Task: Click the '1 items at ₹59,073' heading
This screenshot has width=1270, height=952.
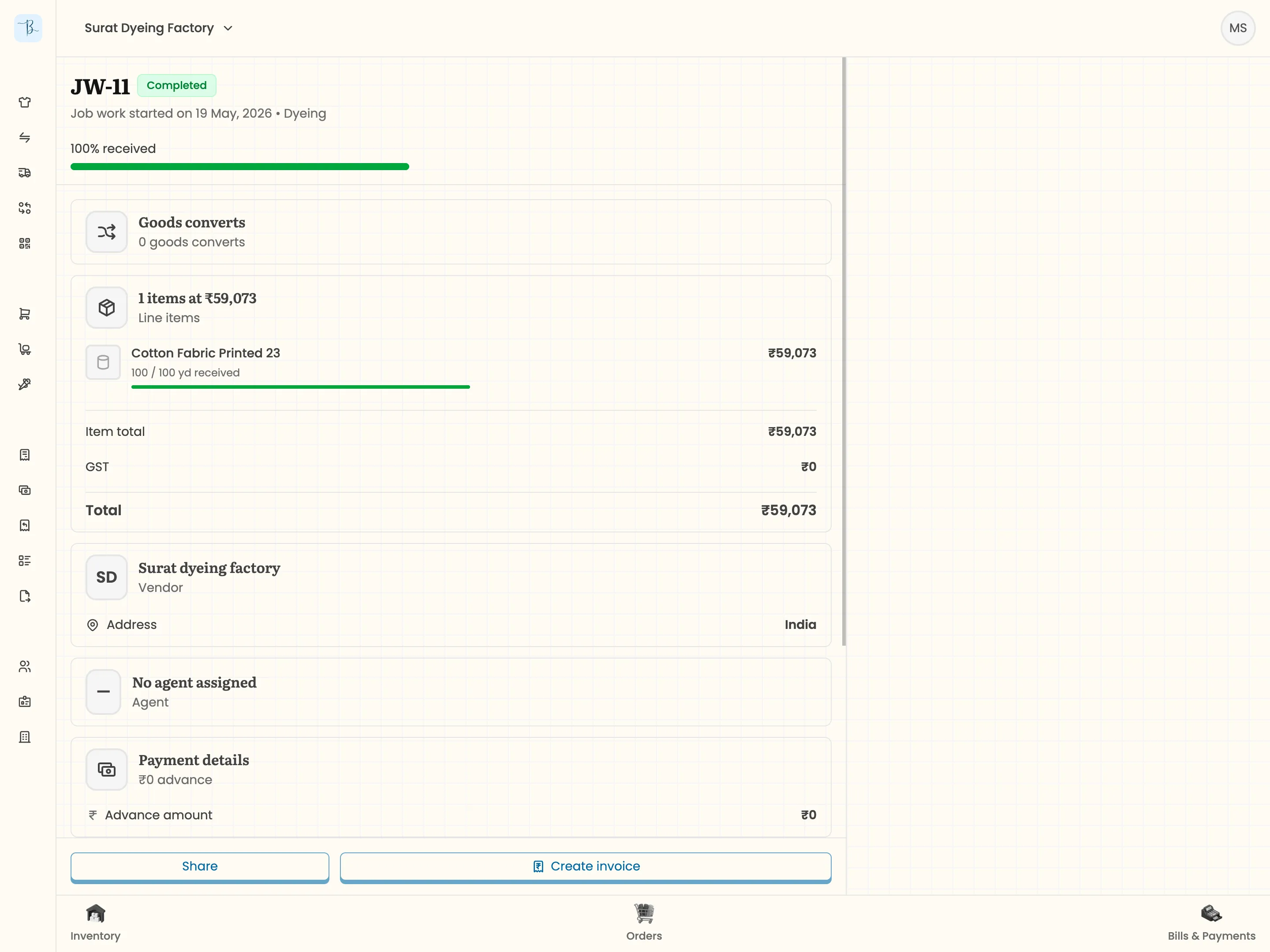Action: tap(197, 298)
